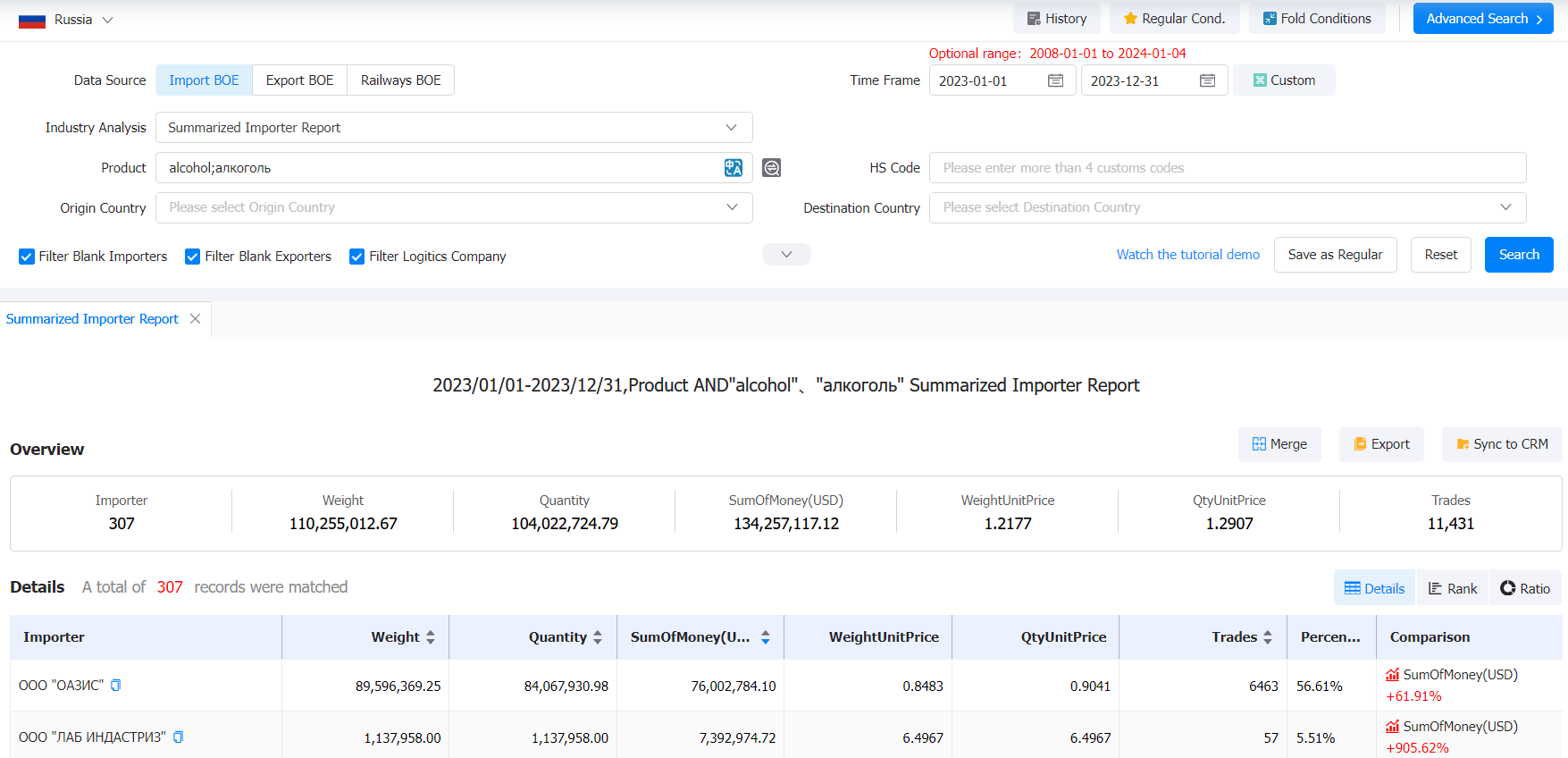Close the Summarized Importer Report tab
The width and height of the screenshot is (1568, 758).
195,319
